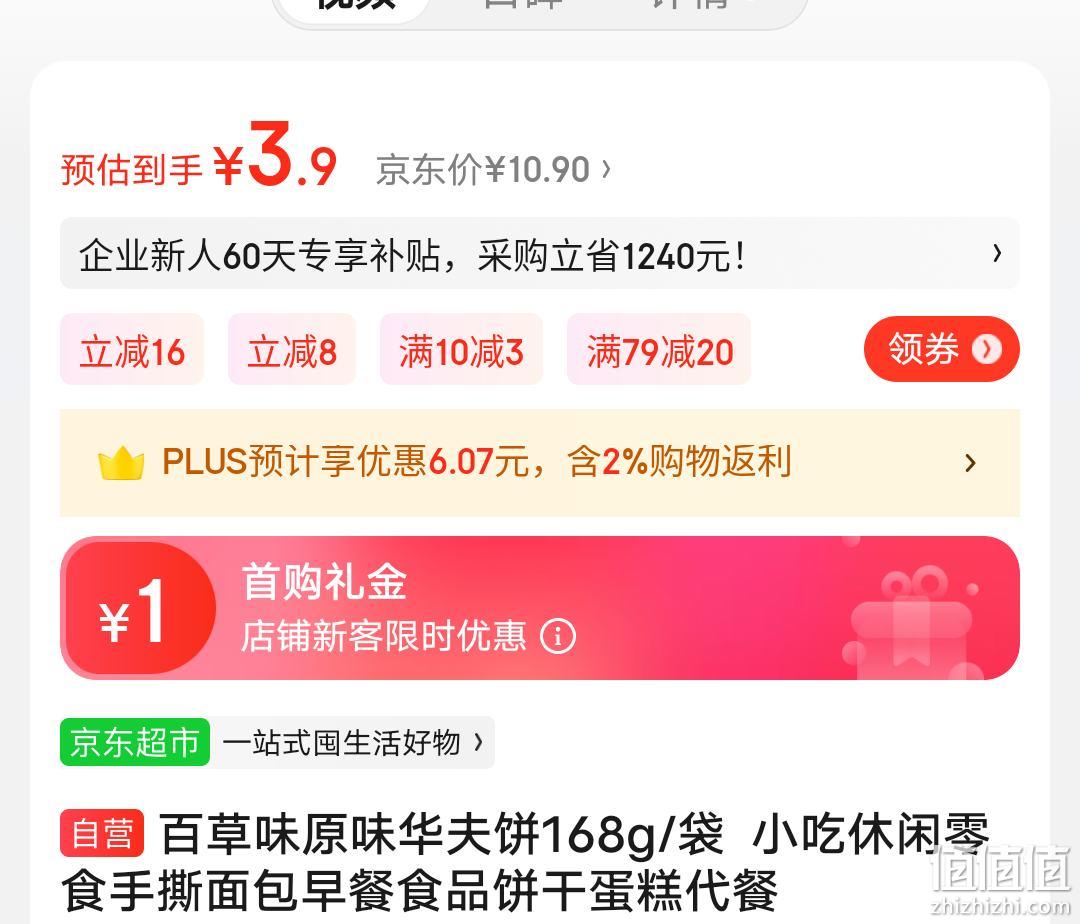
Task: Expand PLUS预计享优惠 row chevron
Action: pos(970,463)
